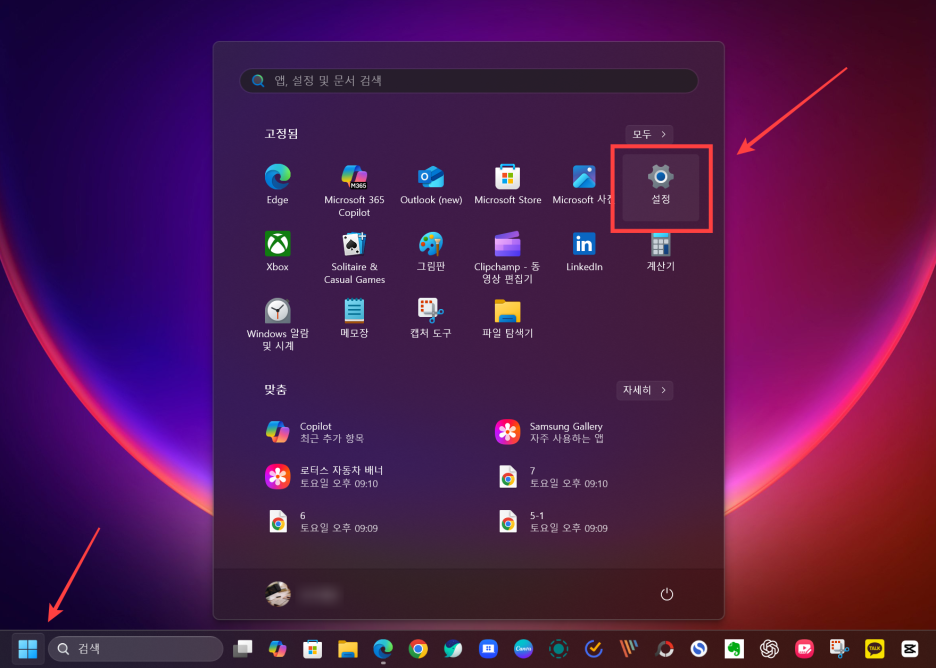This screenshot has width=936, height=668.
Task: Show more recommendations with 자세히 button
Action: point(644,390)
